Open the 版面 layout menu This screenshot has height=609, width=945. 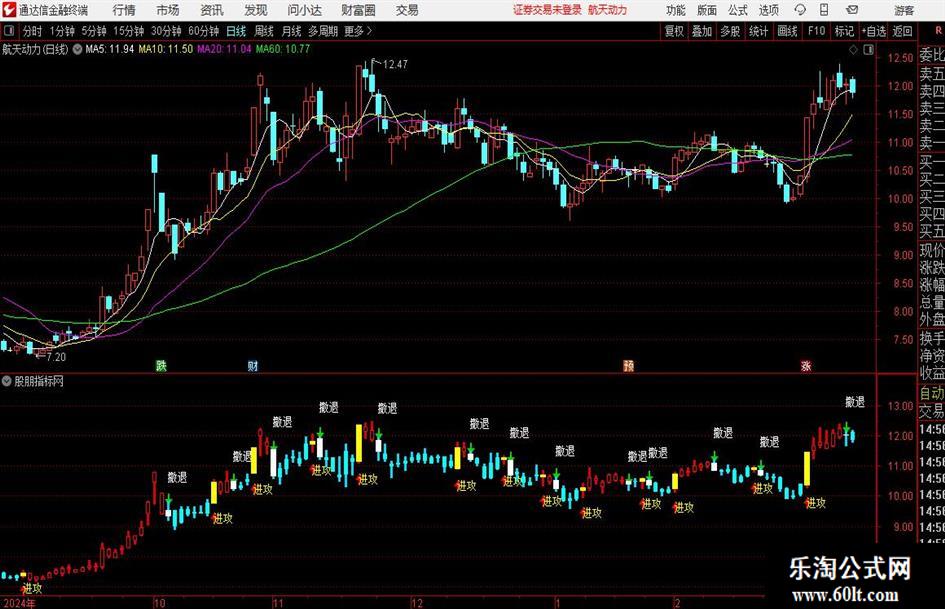click(707, 10)
